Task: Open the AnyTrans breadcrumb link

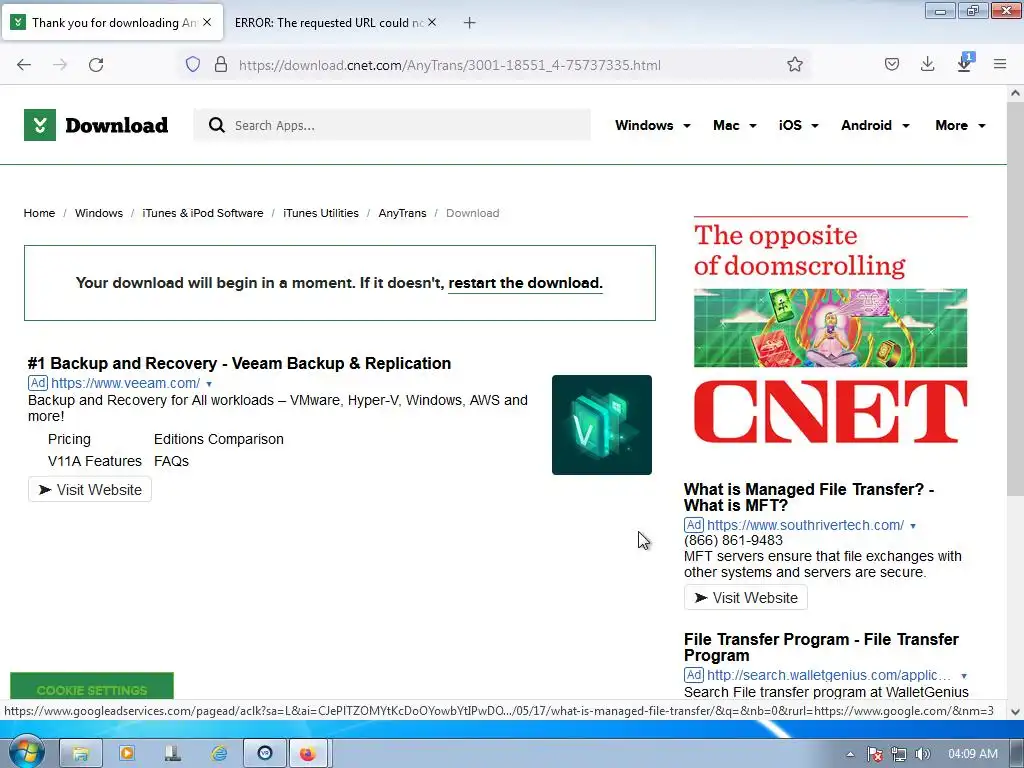Action: [402, 213]
